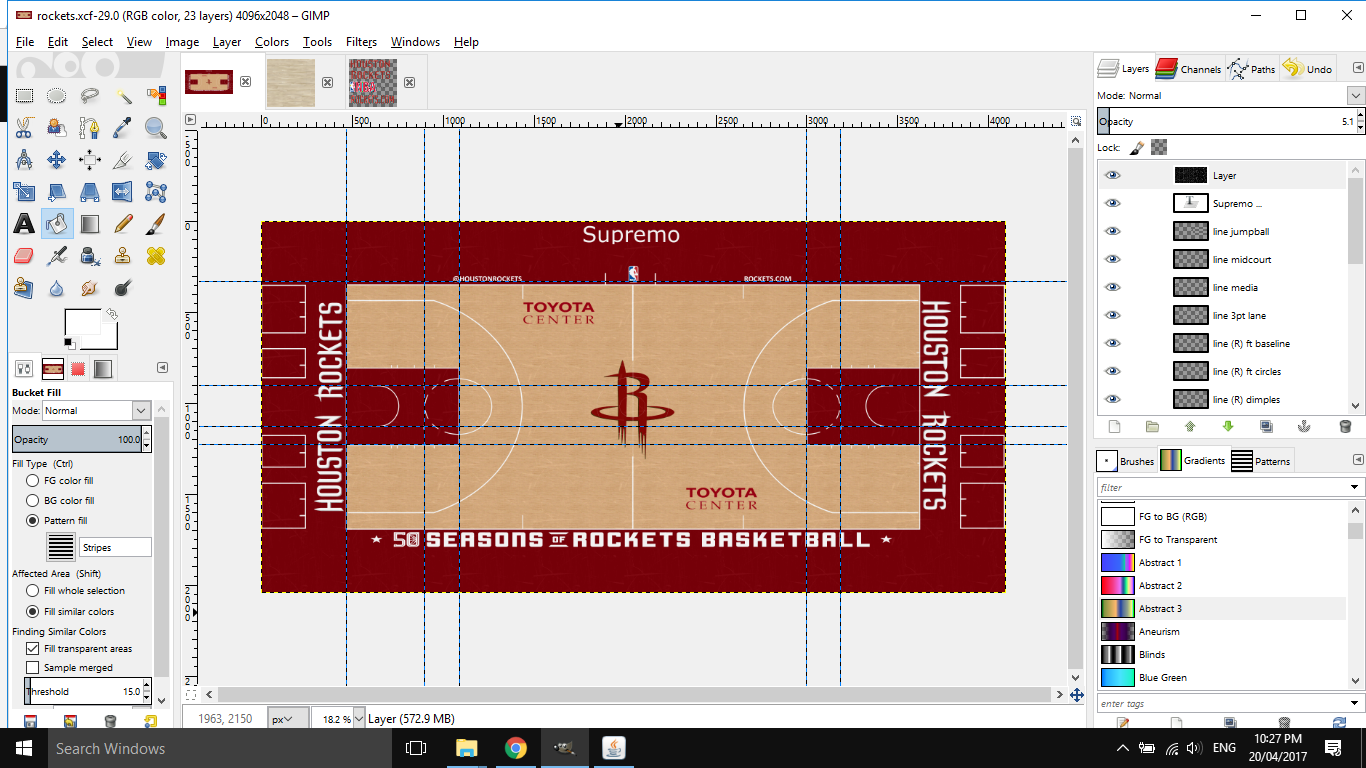This screenshot has width=1366, height=768.
Task: Switch to the Patterns tab
Action: coord(1261,461)
